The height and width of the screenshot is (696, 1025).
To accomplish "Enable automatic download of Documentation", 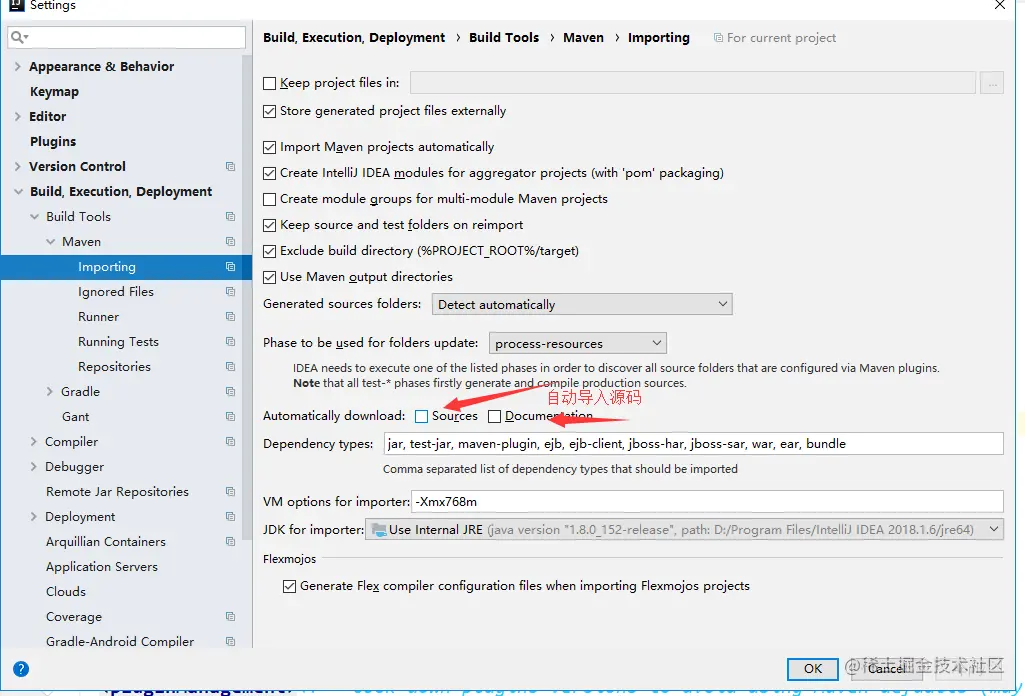I will point(495,416).
